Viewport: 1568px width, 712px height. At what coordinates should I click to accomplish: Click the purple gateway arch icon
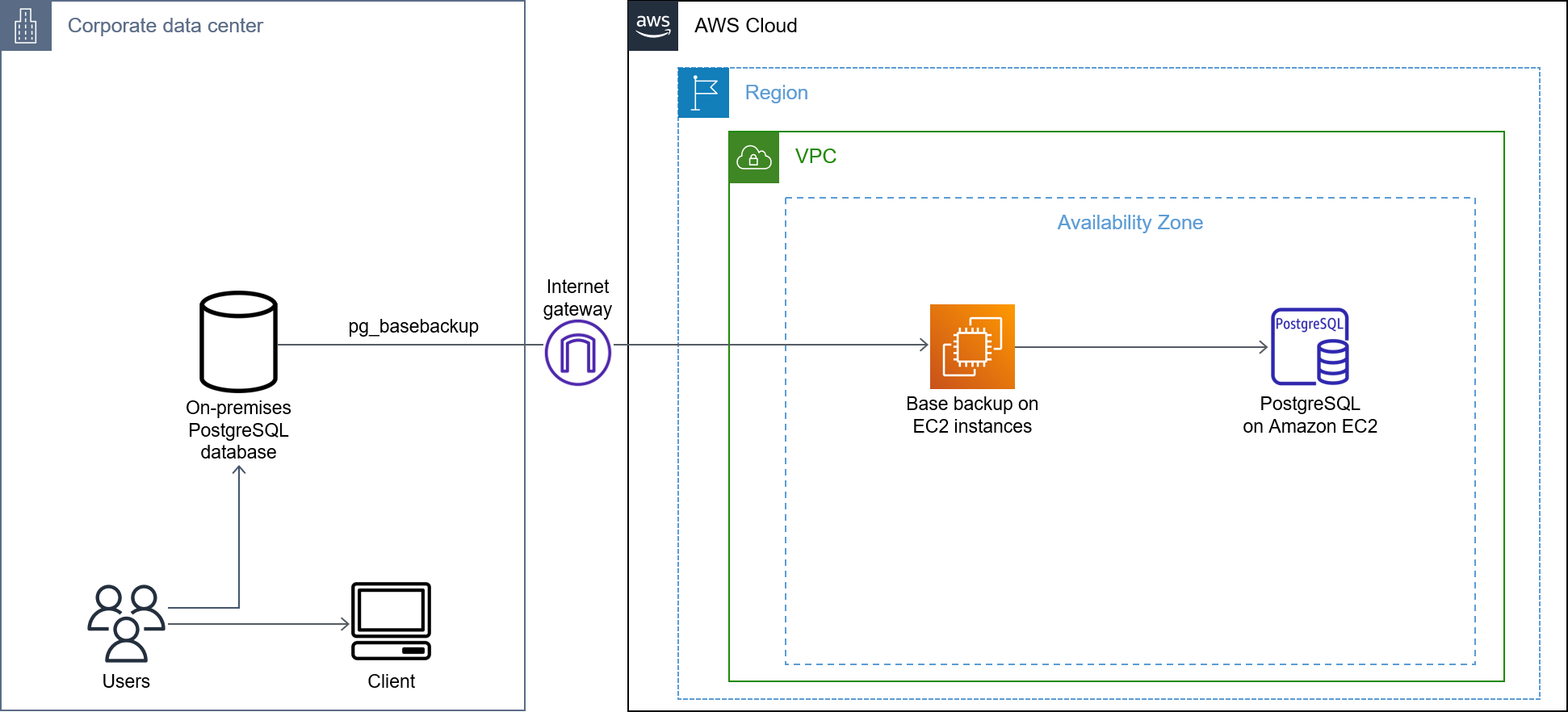tap(577, 353)
